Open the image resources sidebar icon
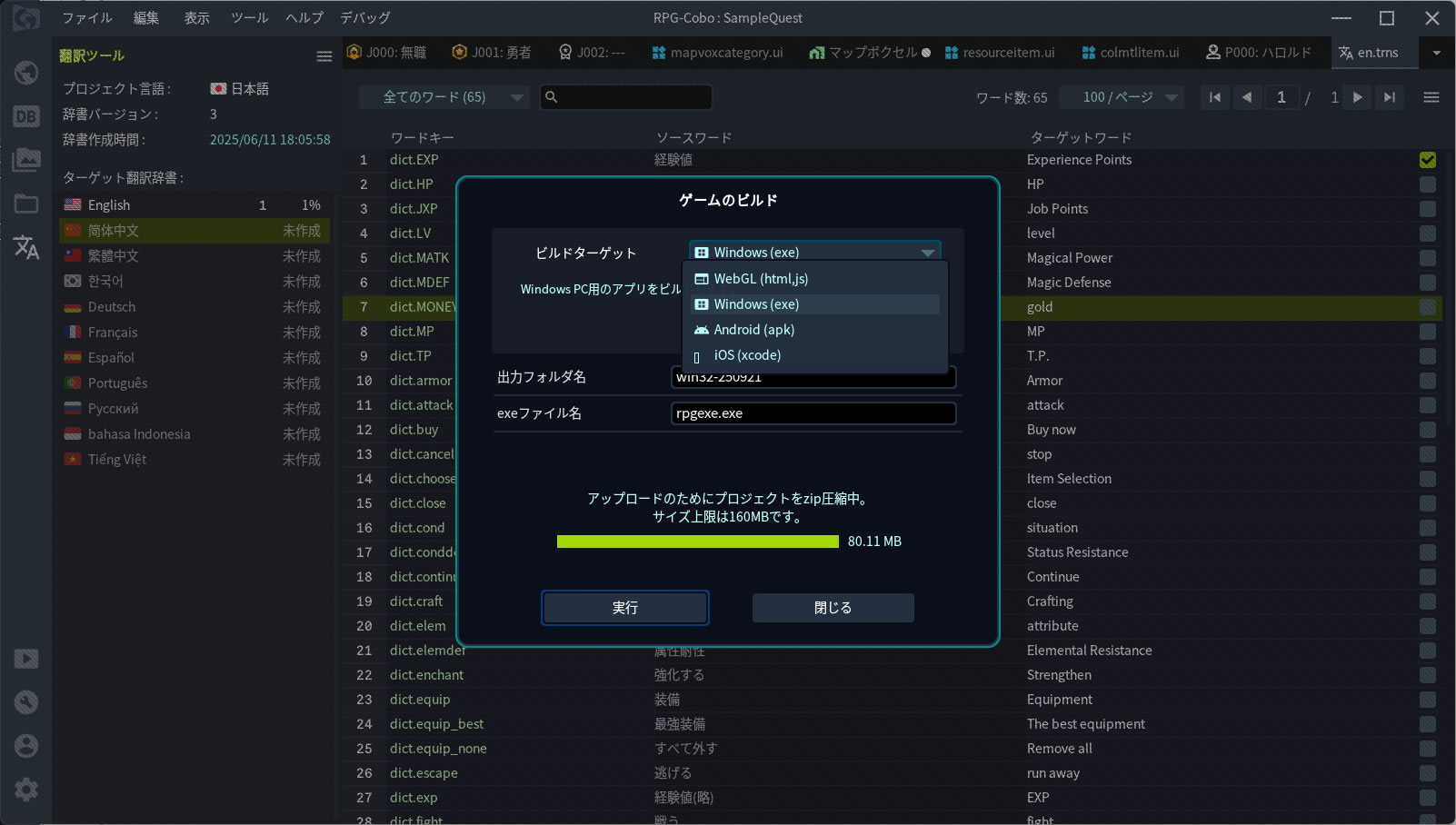Image resolution: width=1456 pixels, height=825 pixels. [26, 160]
